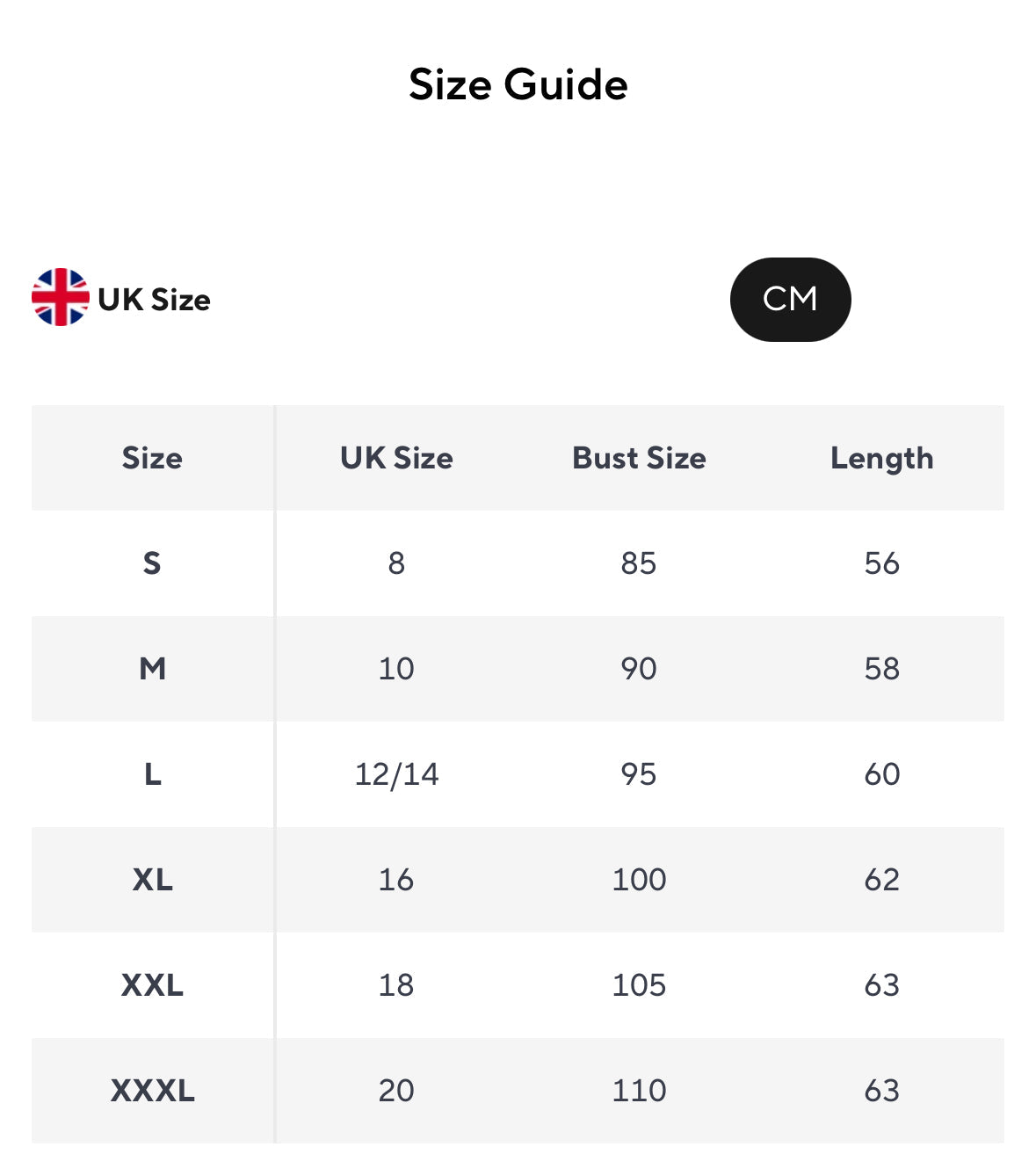
Task: Click length value 56
Action: 881,562
